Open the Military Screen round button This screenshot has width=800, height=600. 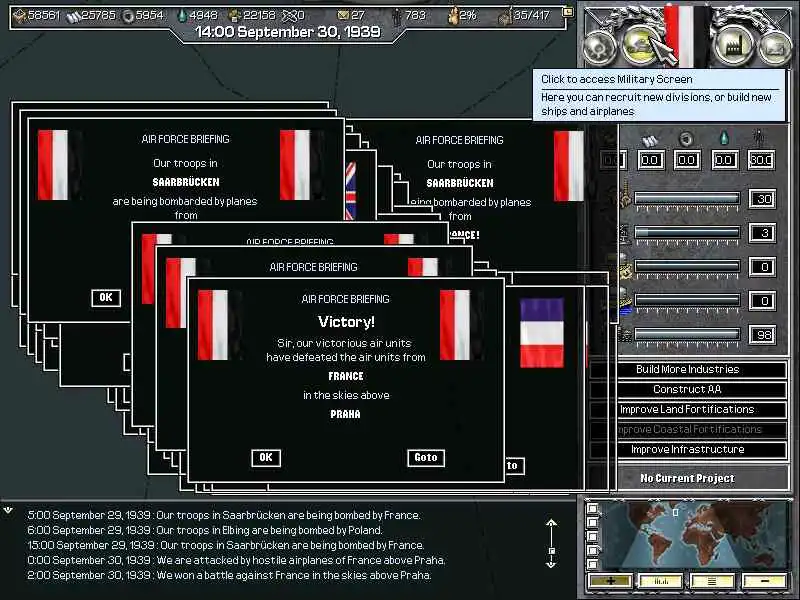[641, 46]
